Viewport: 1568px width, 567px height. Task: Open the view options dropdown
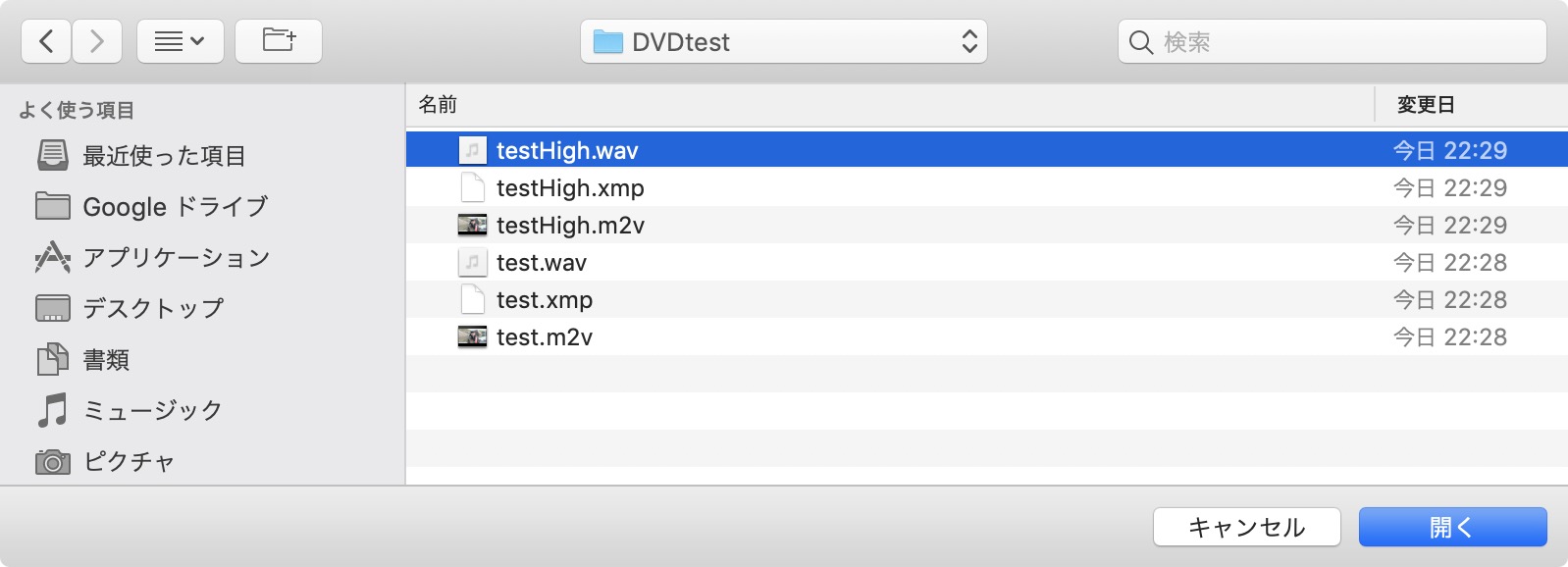click(x=181, y=41)
